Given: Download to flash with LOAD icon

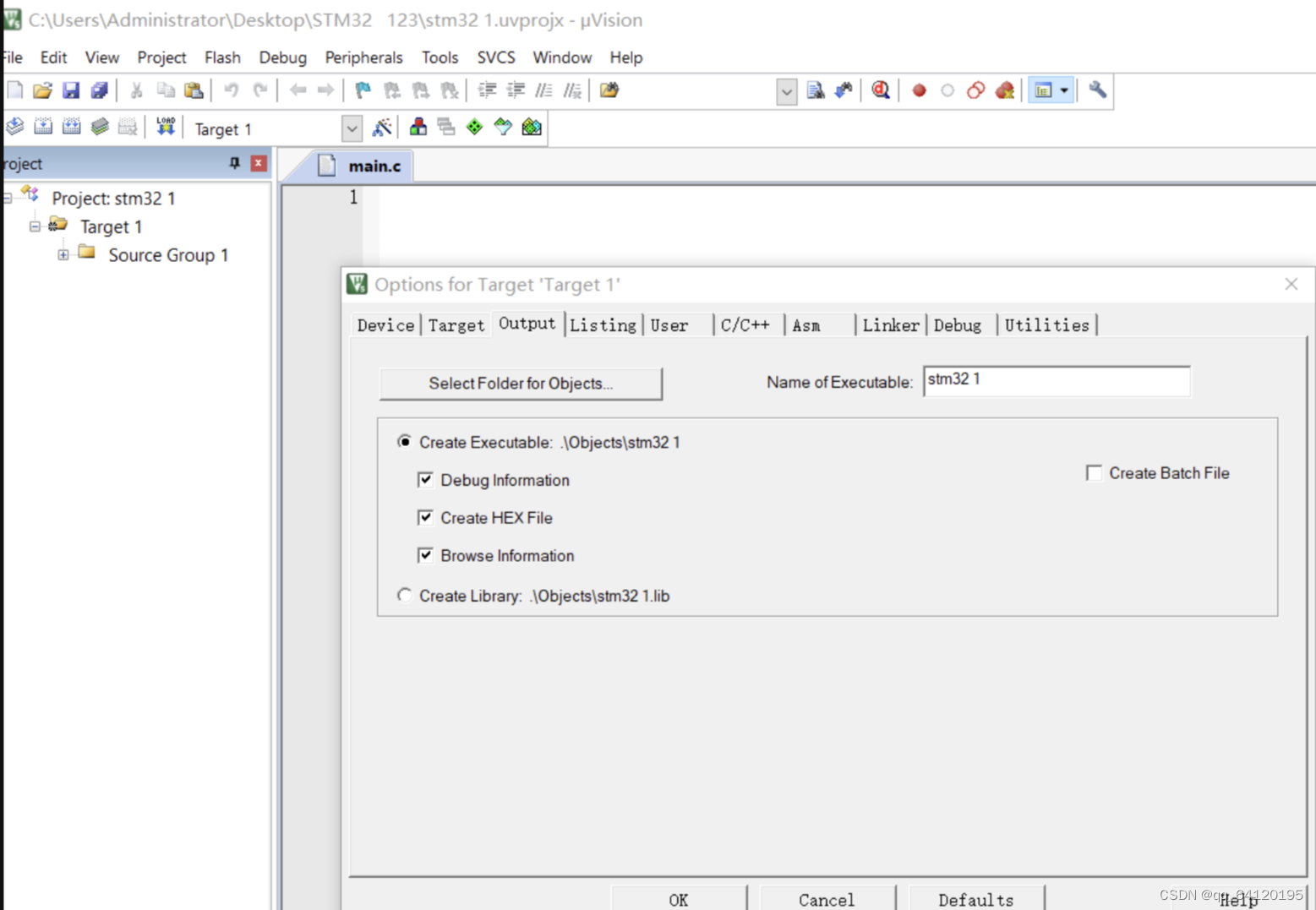Looking at the screenshot, I should [x=166, y=128].
